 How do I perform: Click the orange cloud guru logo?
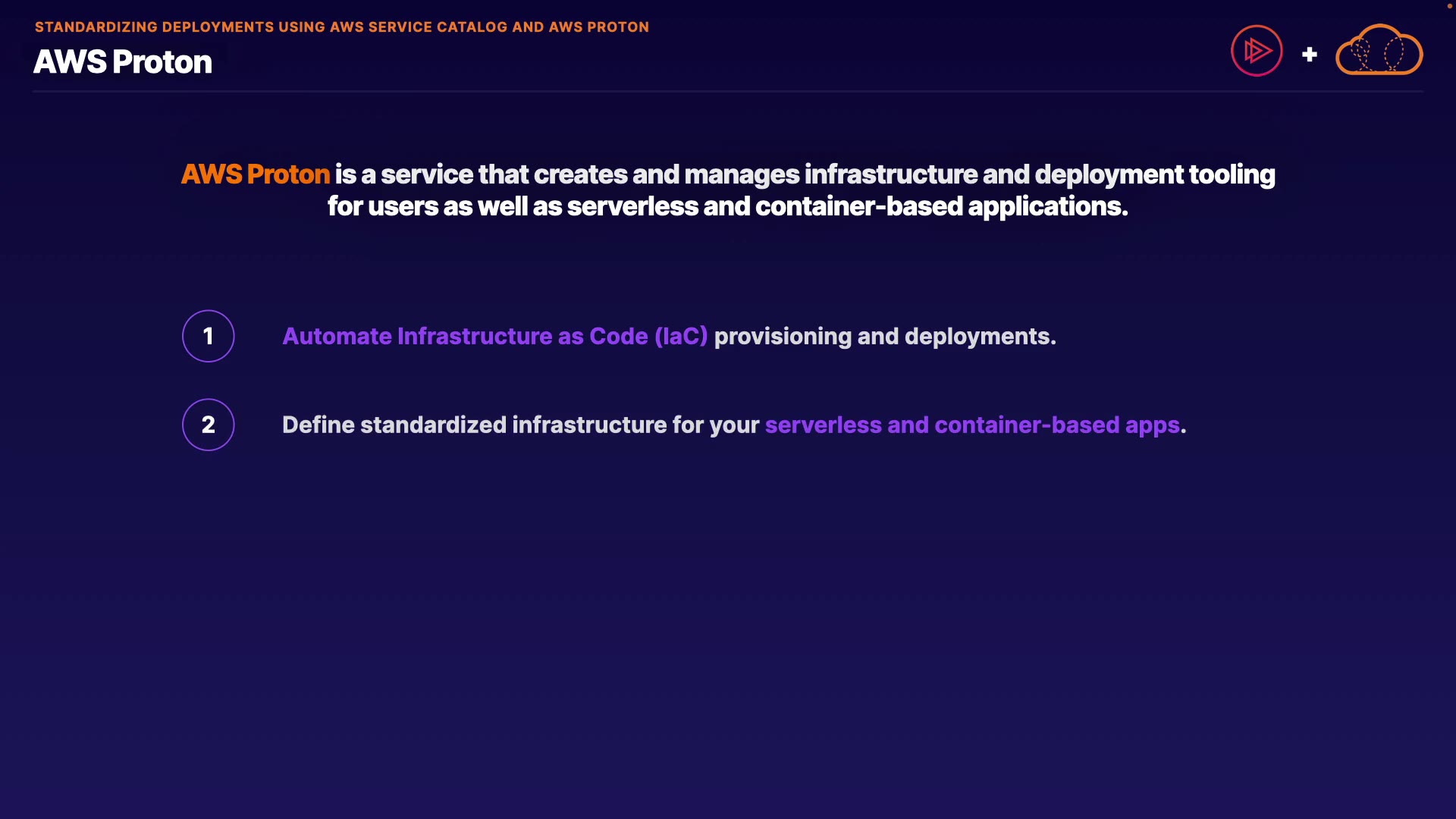(1379, 51)
